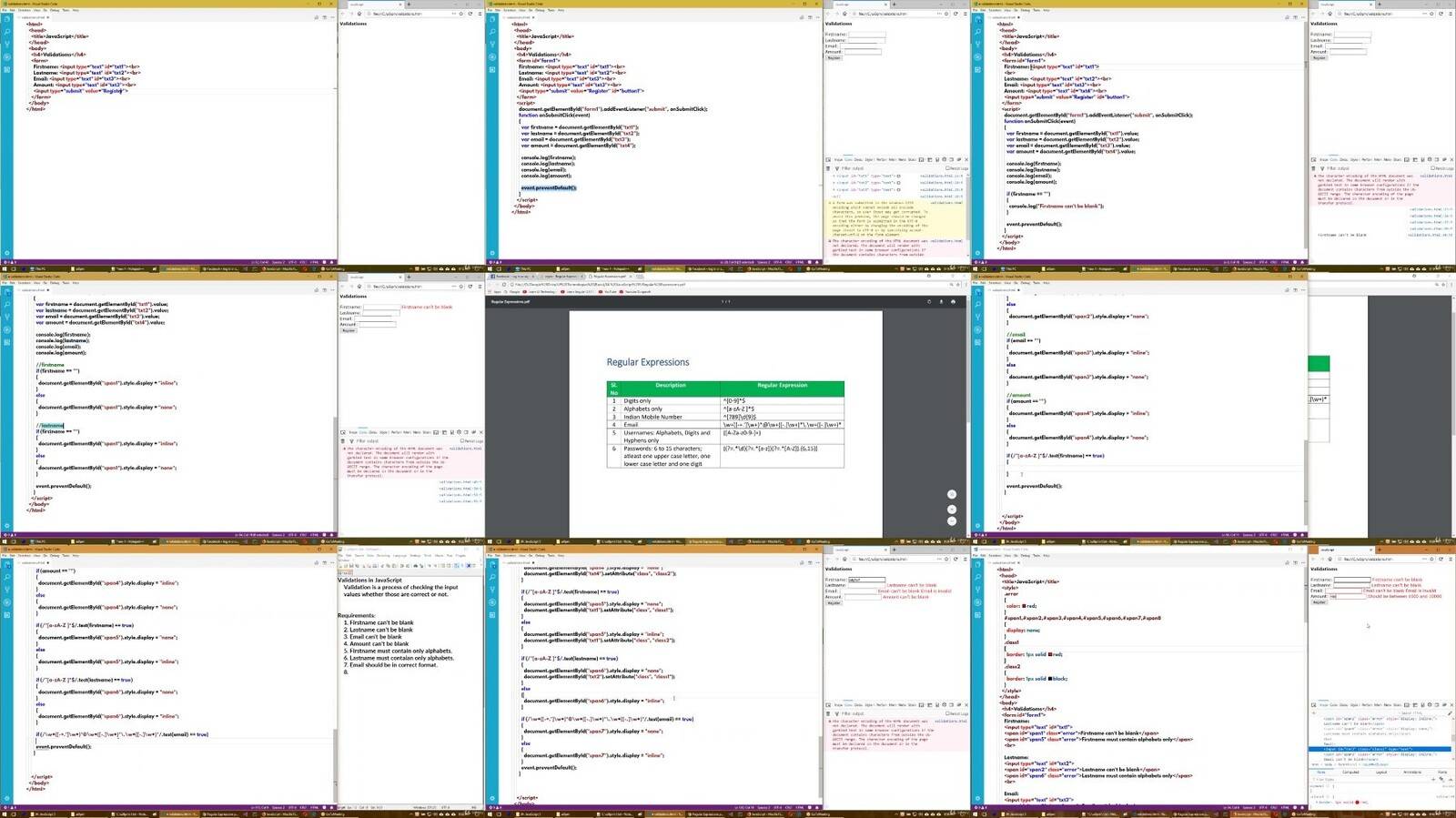Click red swatch in .class1 border rule

[x=1050, y=654]
